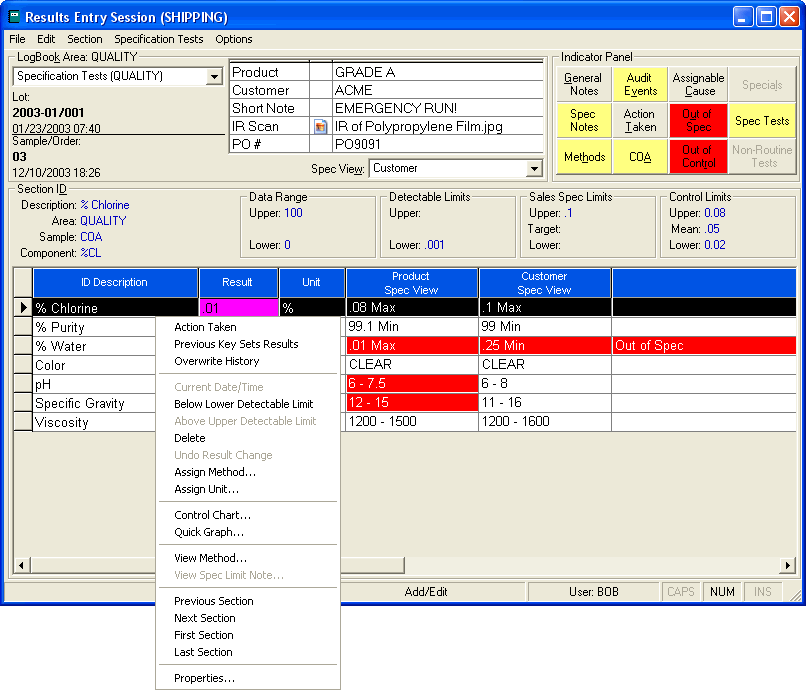This screenshot has width=806, height=690.
Task: Click the Out of Spec status cell
Action: point(704,346)
